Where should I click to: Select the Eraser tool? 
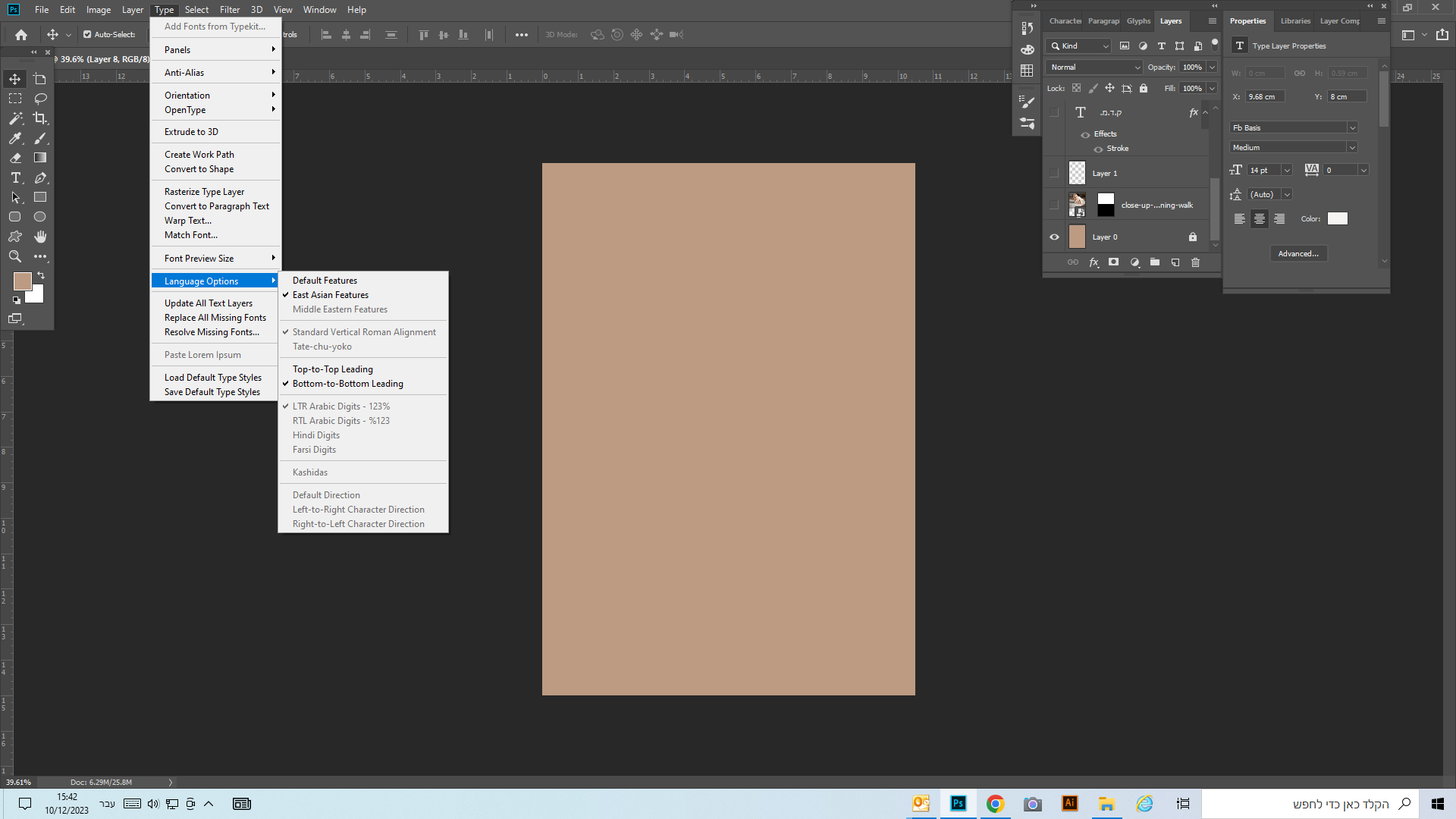[15, 158]
